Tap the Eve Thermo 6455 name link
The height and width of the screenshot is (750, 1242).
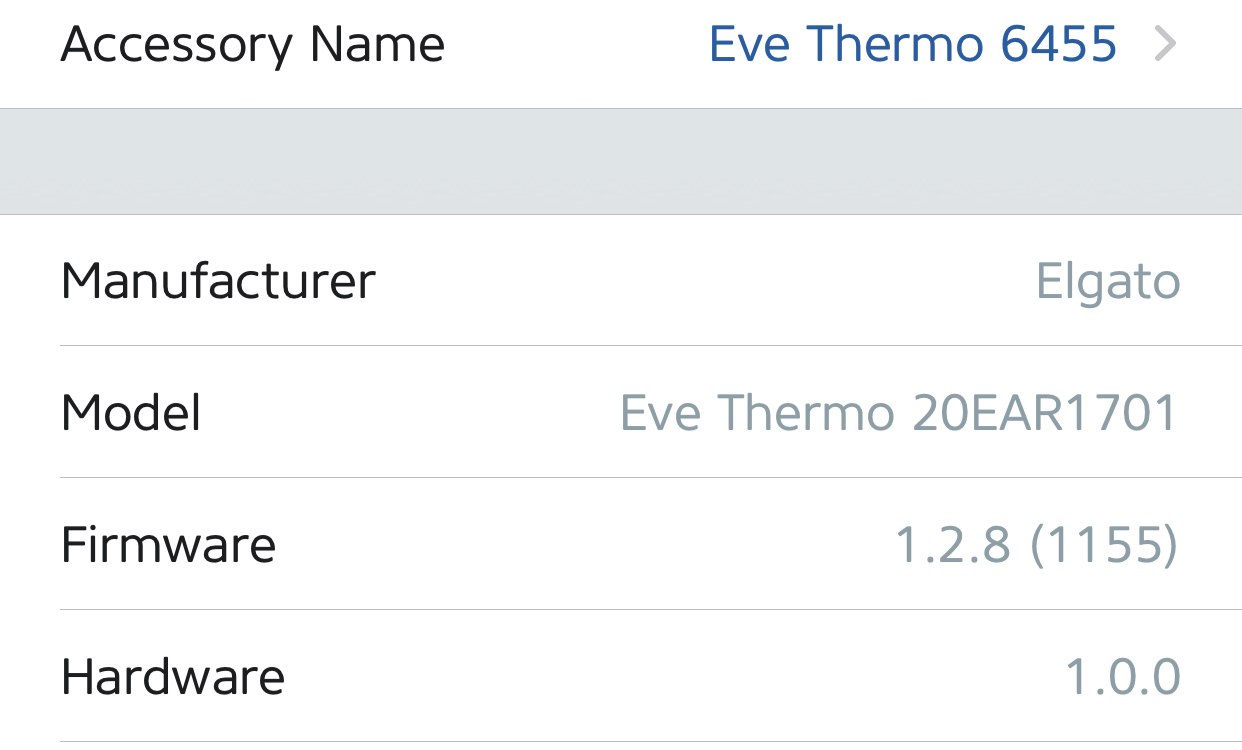[912, 45]
